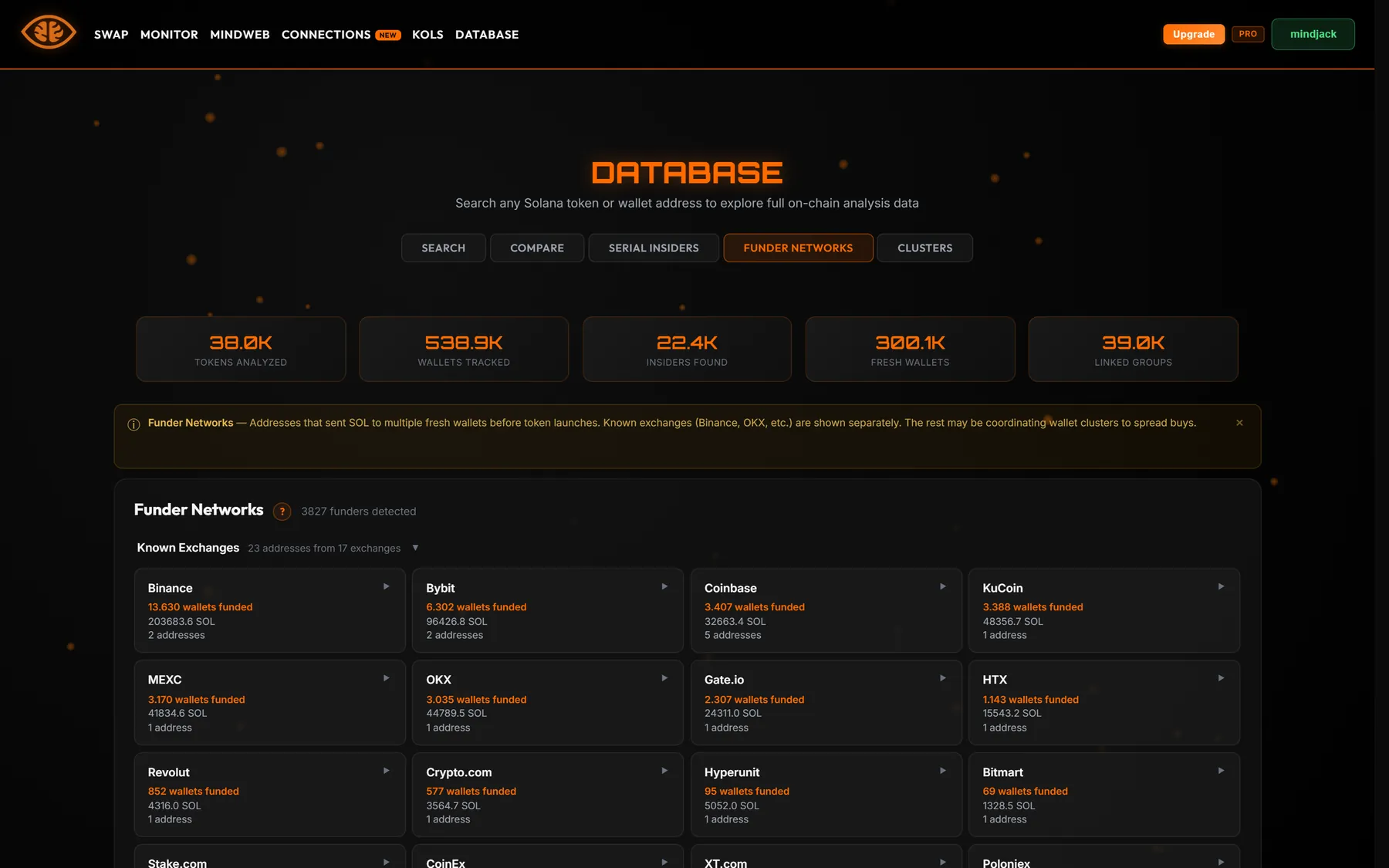The height and width of the screenshot is (868, 1389).
Task: Click the brain logo icon
Action: [49, 33]
